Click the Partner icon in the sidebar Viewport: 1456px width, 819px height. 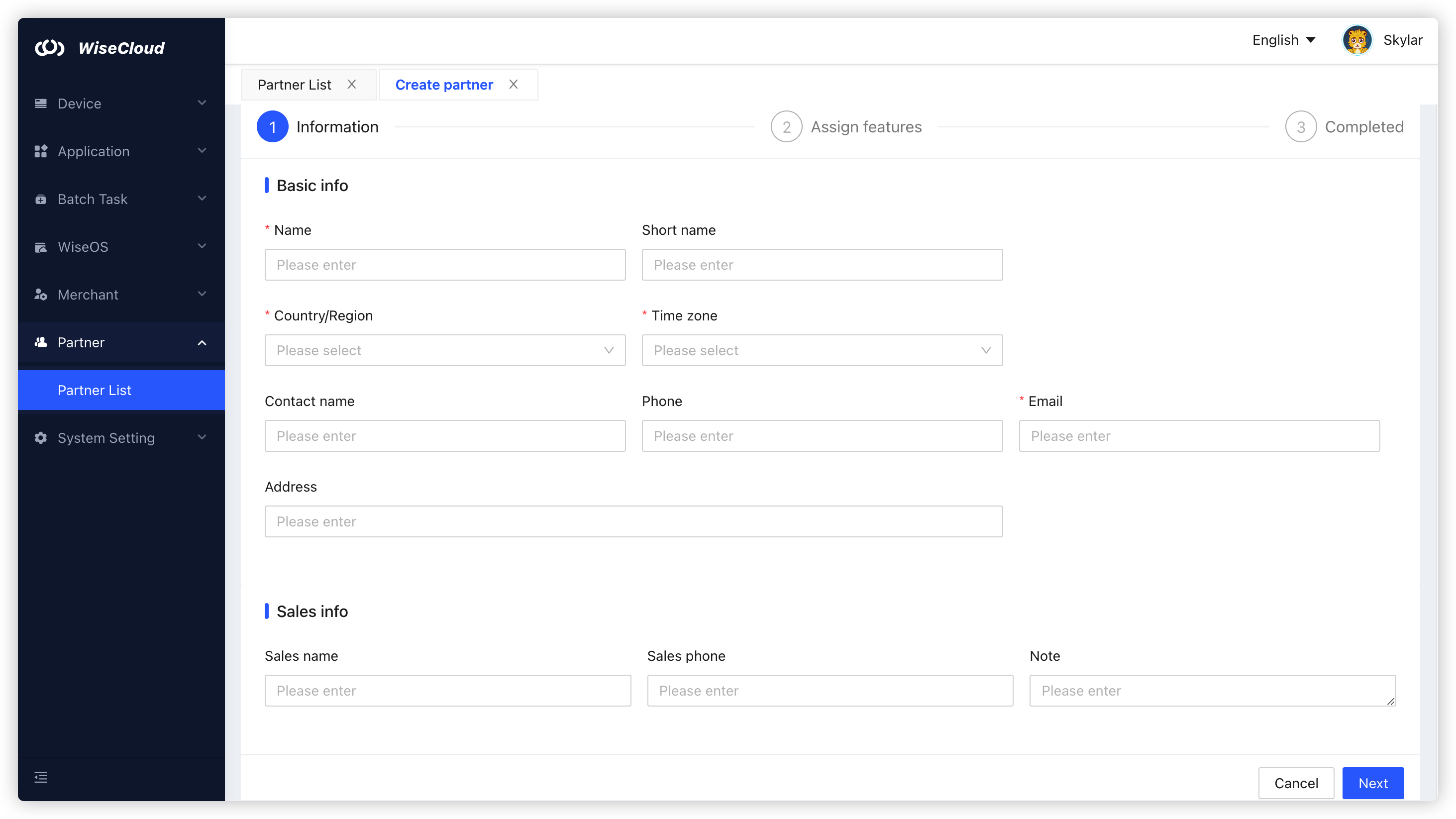(40, 342)
